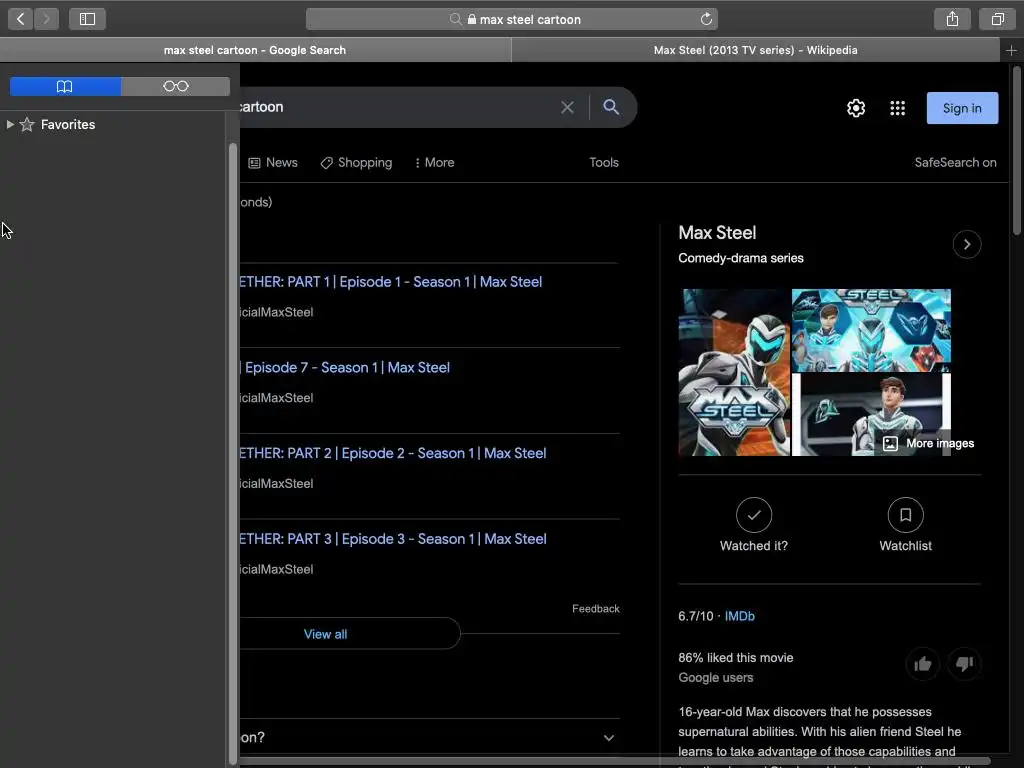Show tab overview icon
This screenshot has height=768, width=1024.
[x=997, y=19]
